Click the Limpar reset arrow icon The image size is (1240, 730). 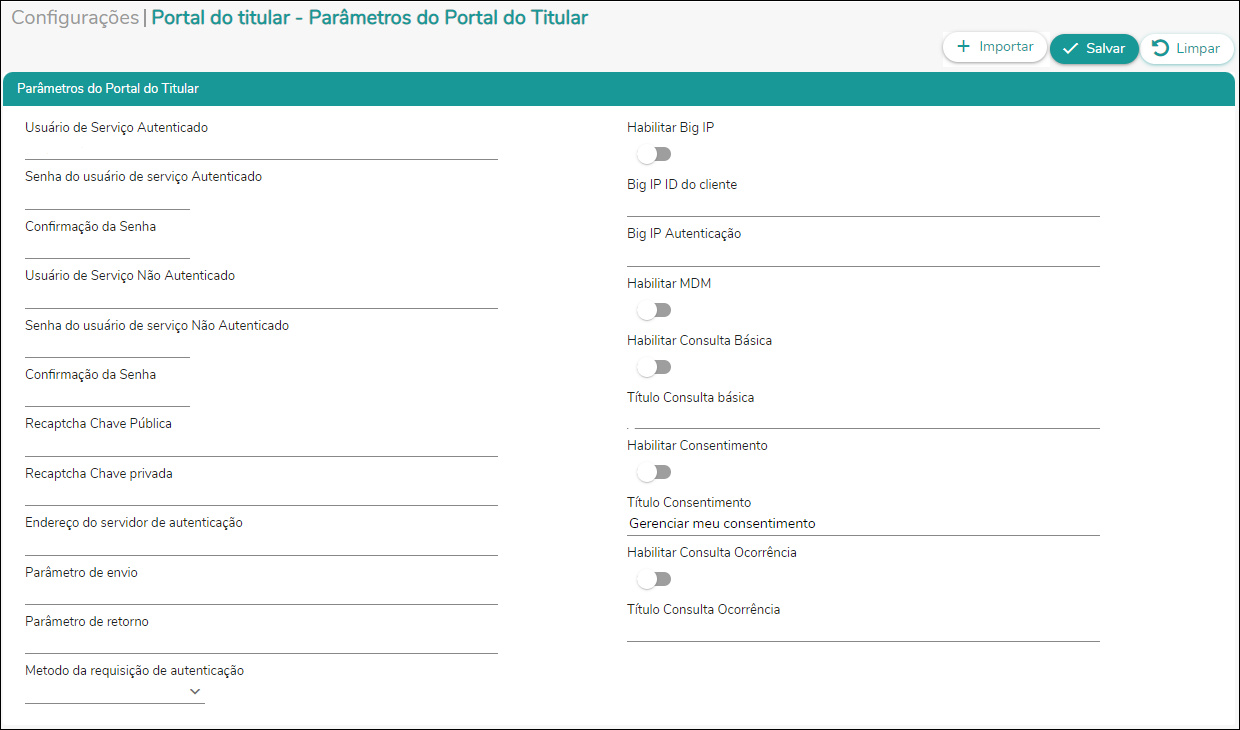pyautogui.click(x=1161, y=48)
